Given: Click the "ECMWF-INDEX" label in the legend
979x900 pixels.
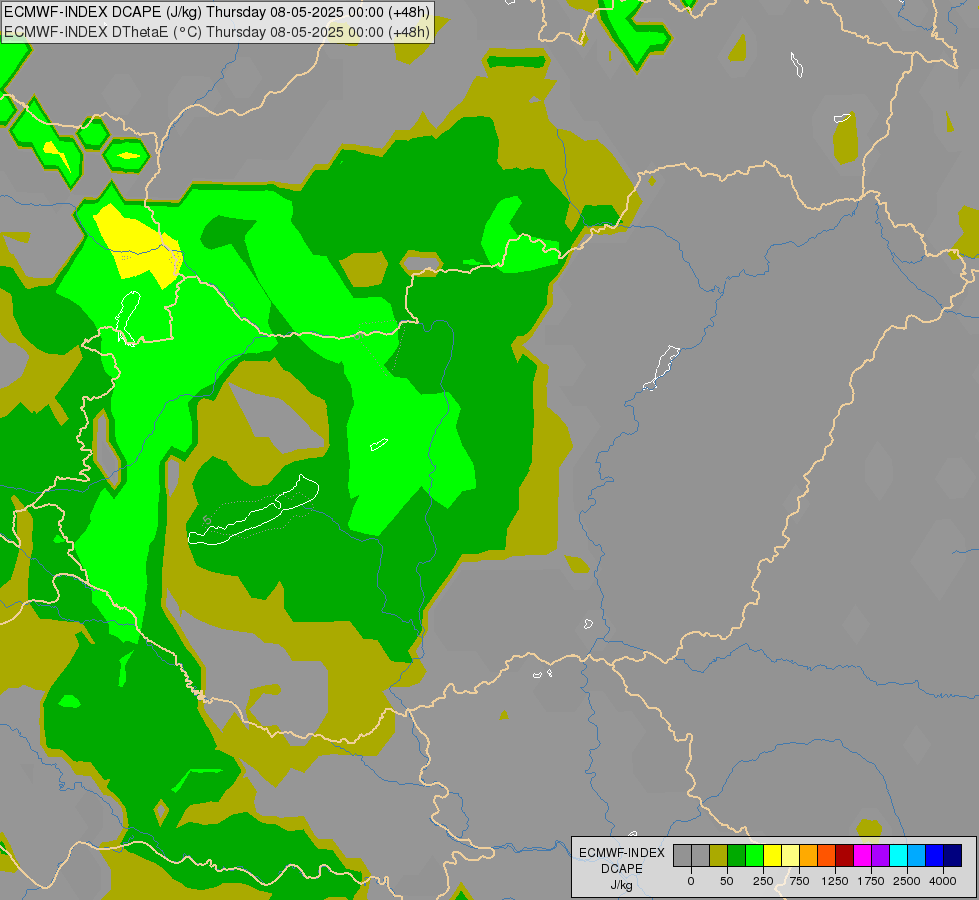Looking at the screenshot, I should pyautogui.click(x=622, y=853).
